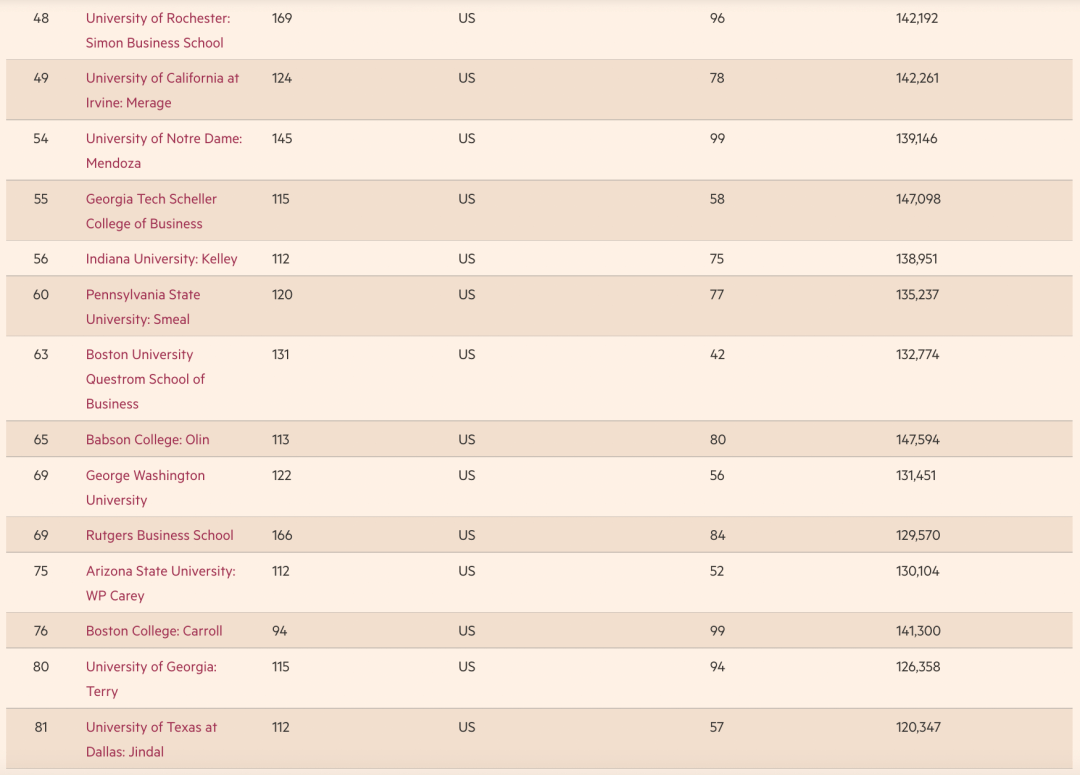Select salary value 142,261 in Irvine row
Screen dimensions: 1080x775
[x=917, y=79]
